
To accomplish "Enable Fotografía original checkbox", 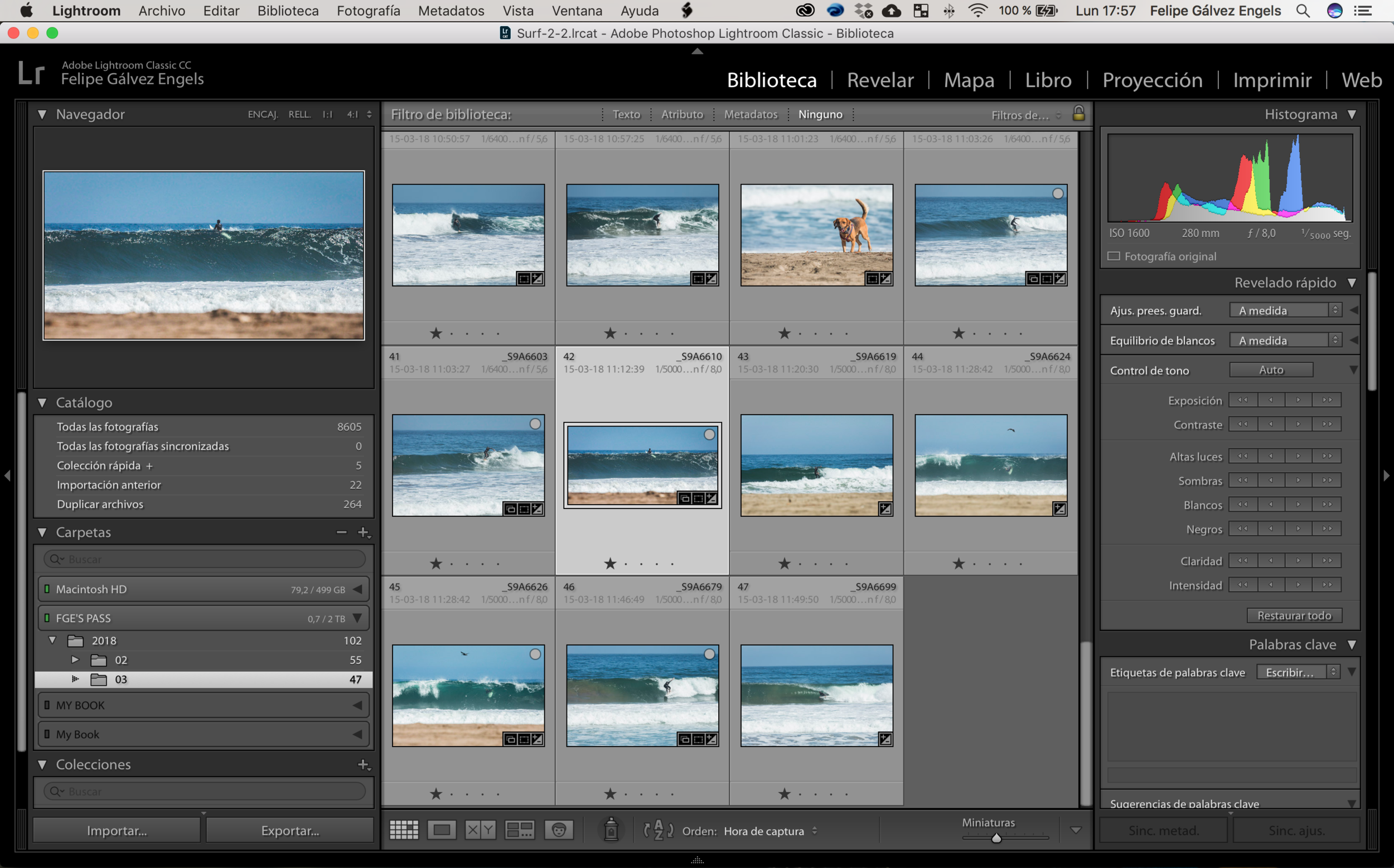I will (1114, 256).
